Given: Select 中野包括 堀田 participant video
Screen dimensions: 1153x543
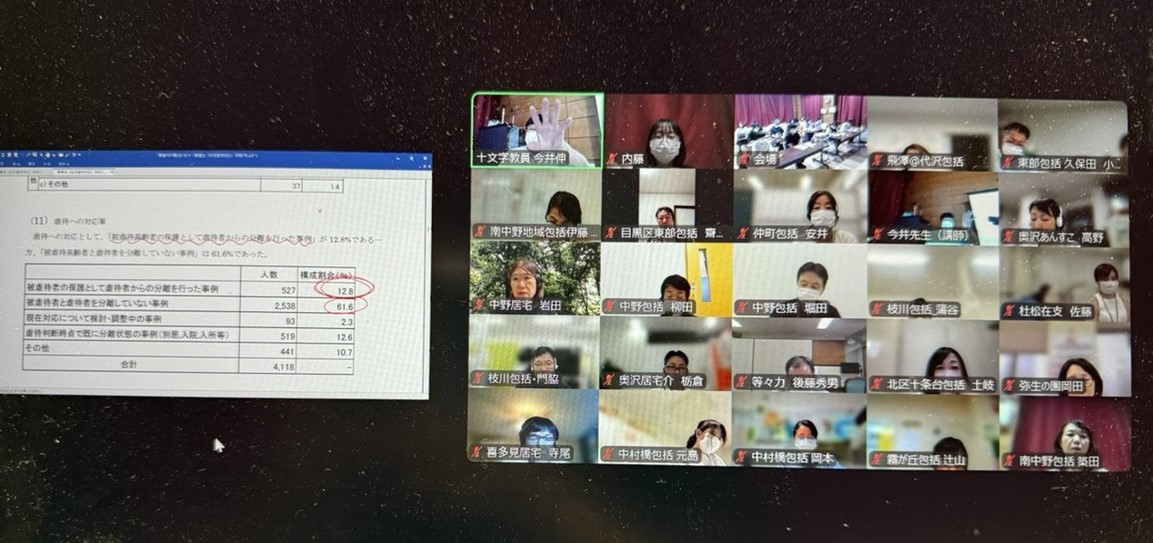Looking at the screenshot, I should (x=798, y=280).
